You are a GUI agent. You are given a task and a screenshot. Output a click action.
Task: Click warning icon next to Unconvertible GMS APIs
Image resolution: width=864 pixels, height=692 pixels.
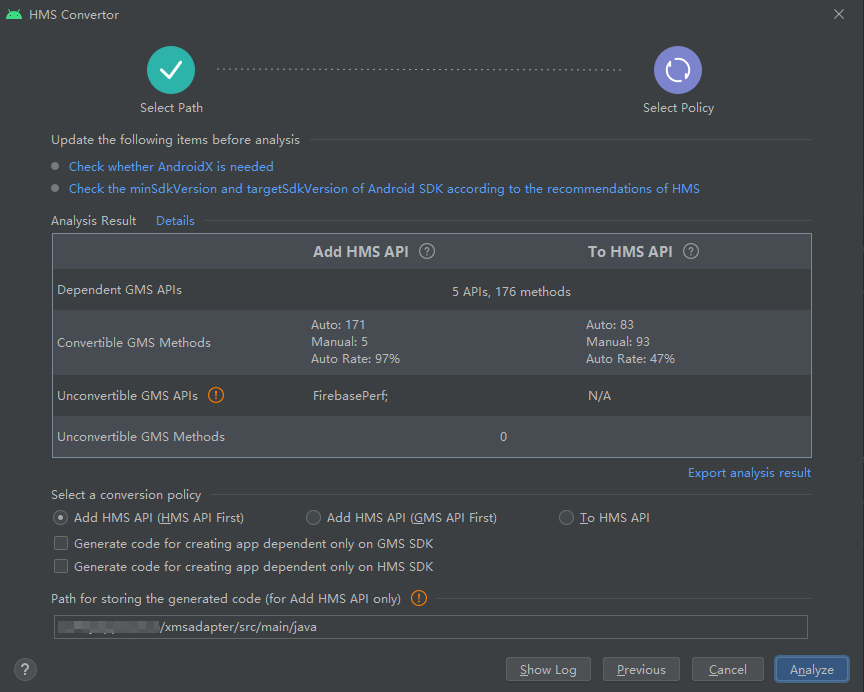click(216, 395)
